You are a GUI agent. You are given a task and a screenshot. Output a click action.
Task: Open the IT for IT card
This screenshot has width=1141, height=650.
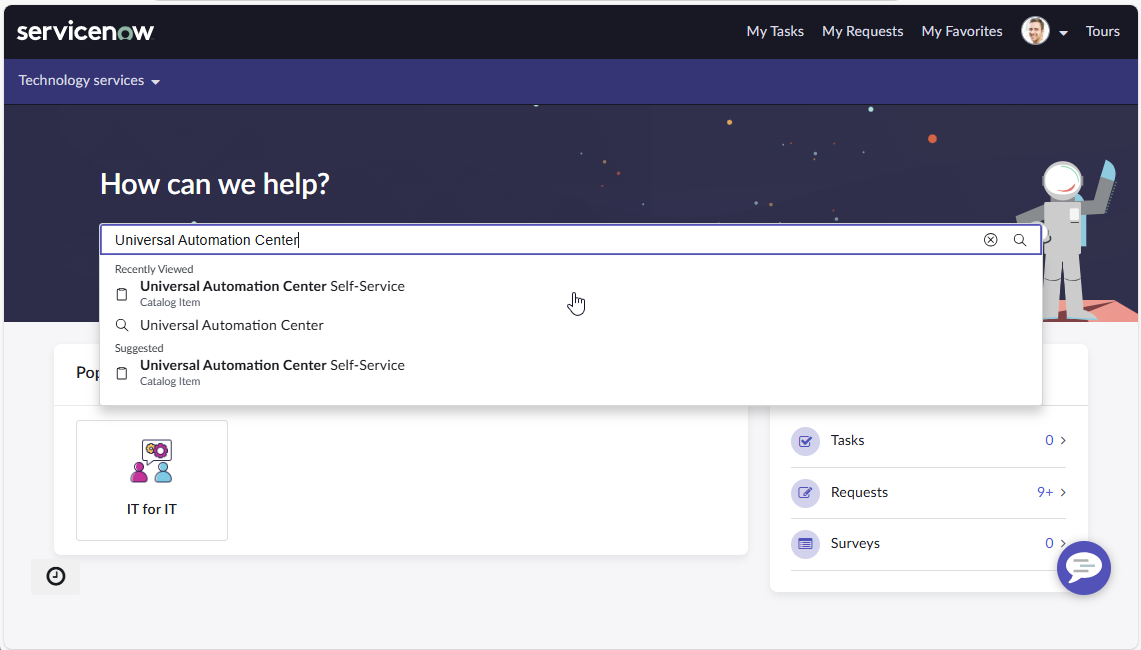[x=152, y=480]
